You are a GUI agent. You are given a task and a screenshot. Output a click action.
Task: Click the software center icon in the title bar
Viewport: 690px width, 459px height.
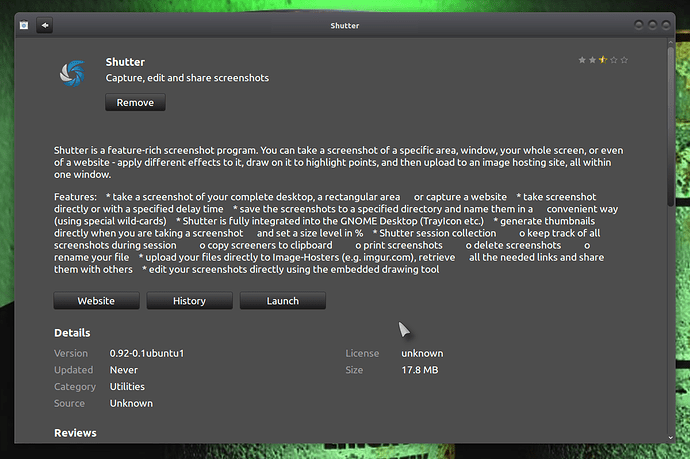tap(24, 25)
